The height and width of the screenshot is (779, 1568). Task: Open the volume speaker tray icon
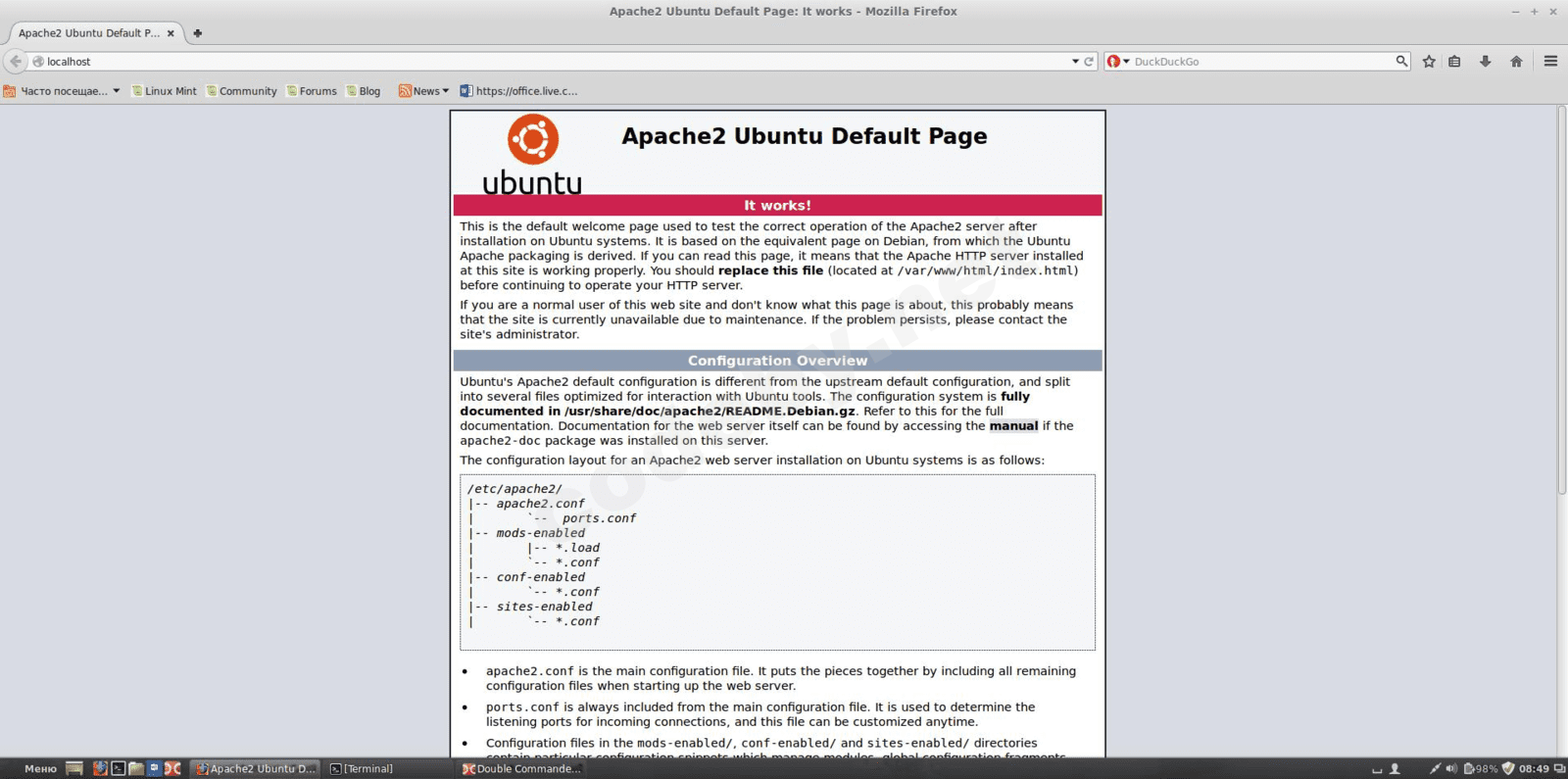point(1451,769)
